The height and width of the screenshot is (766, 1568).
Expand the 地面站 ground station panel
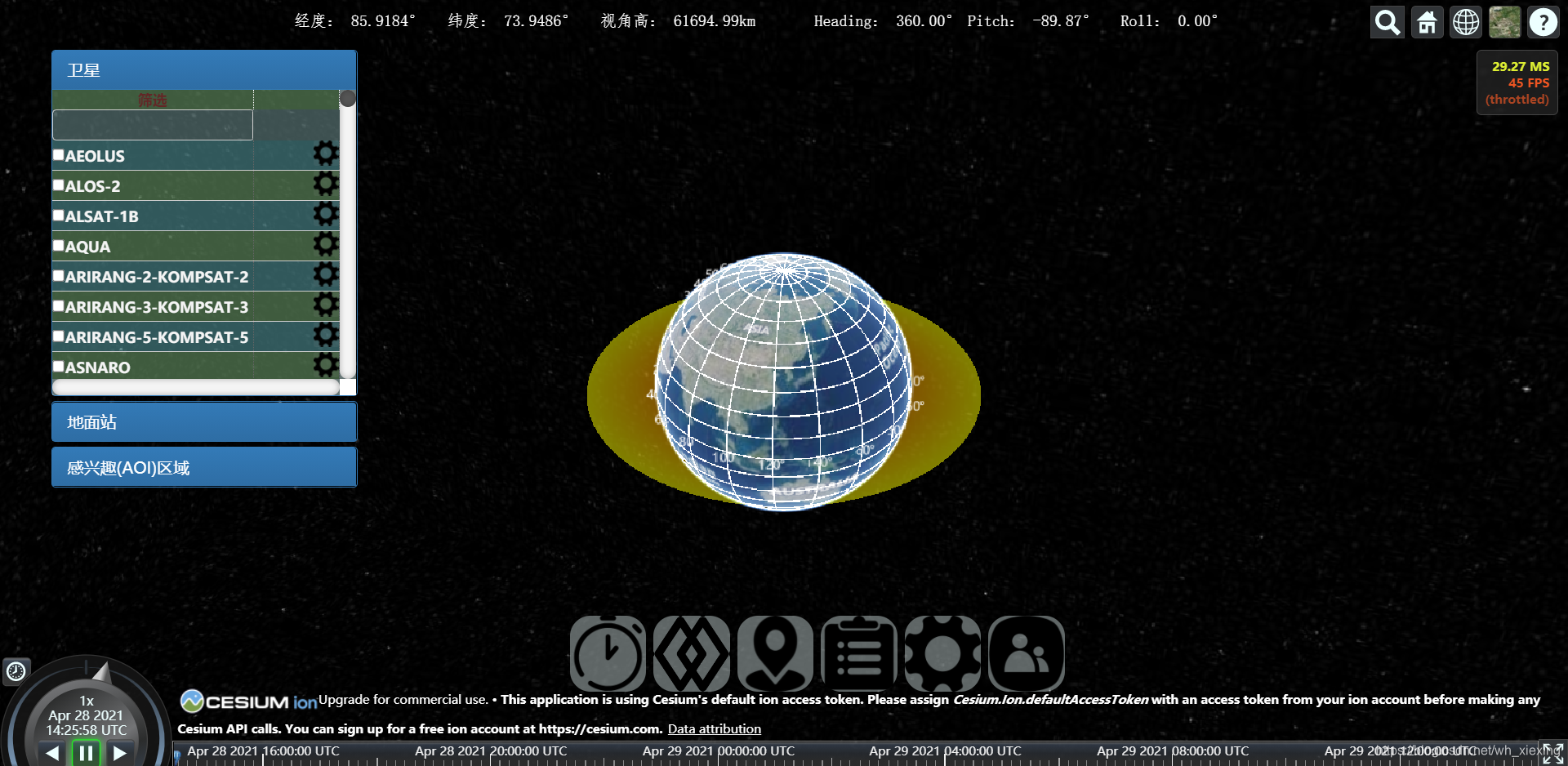click(x=204, y=422)
